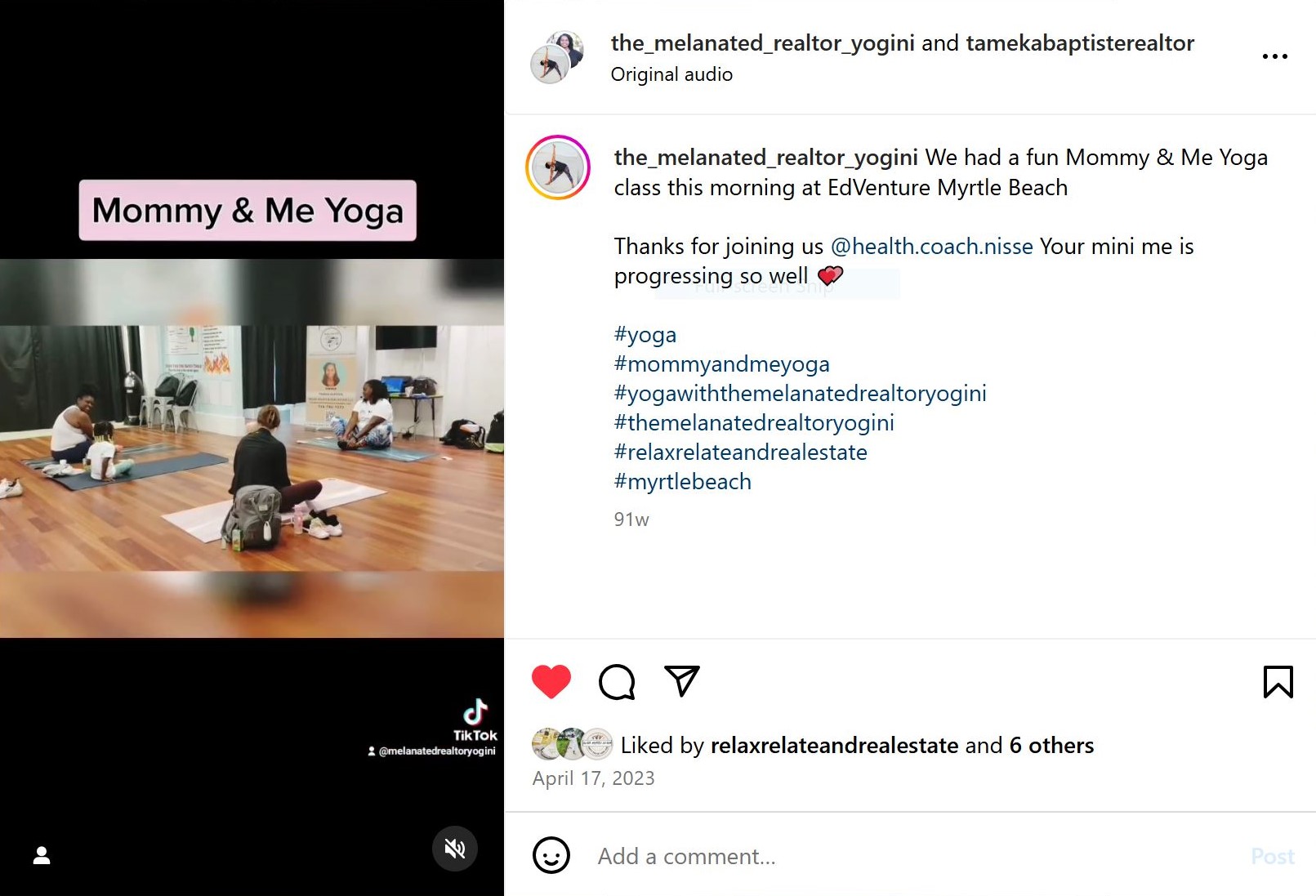1316x896 pixels.
Task: Show tagged people icon on video
Action: pos(42,855)
